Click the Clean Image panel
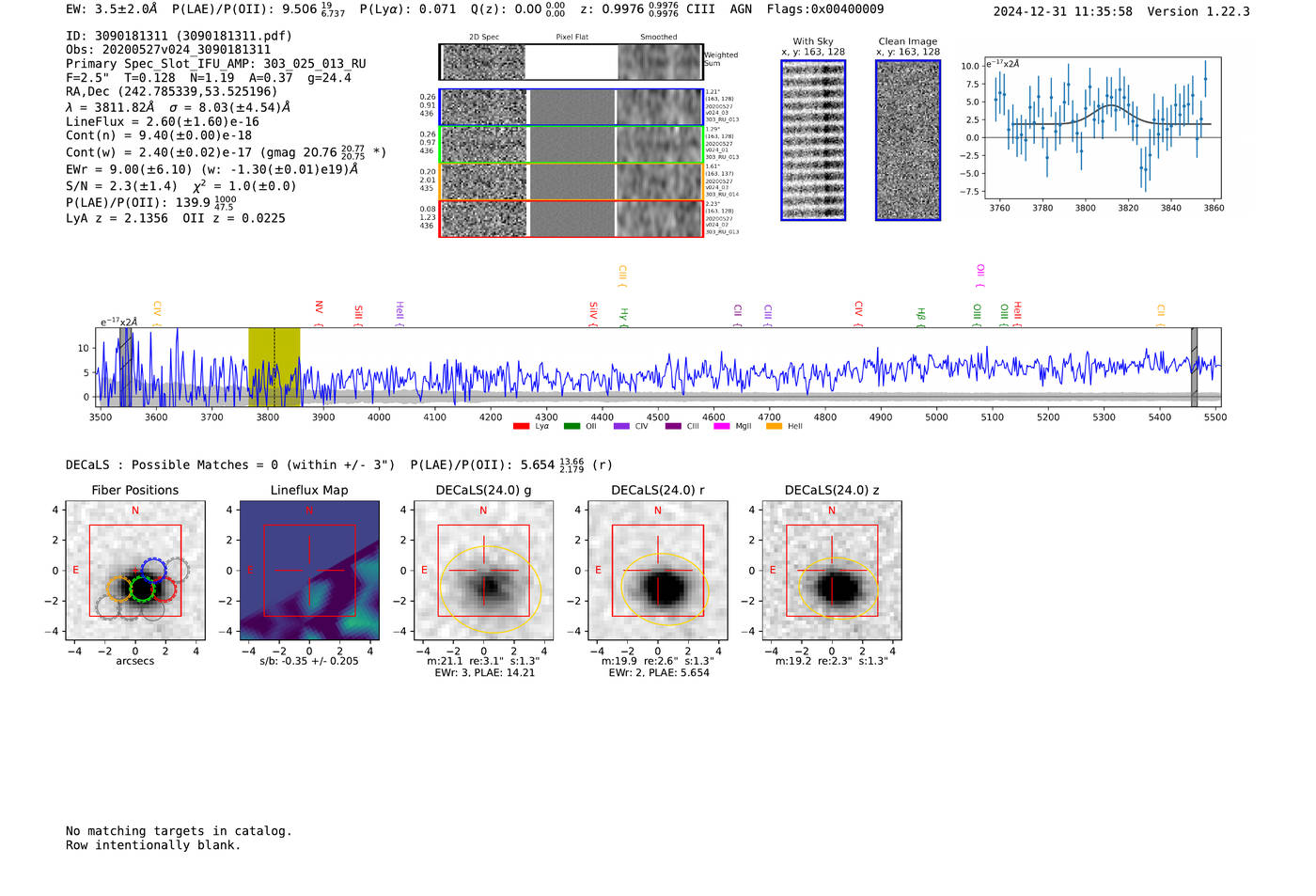The height and width of the screenshot is (896, 1316). click(908, 140)
